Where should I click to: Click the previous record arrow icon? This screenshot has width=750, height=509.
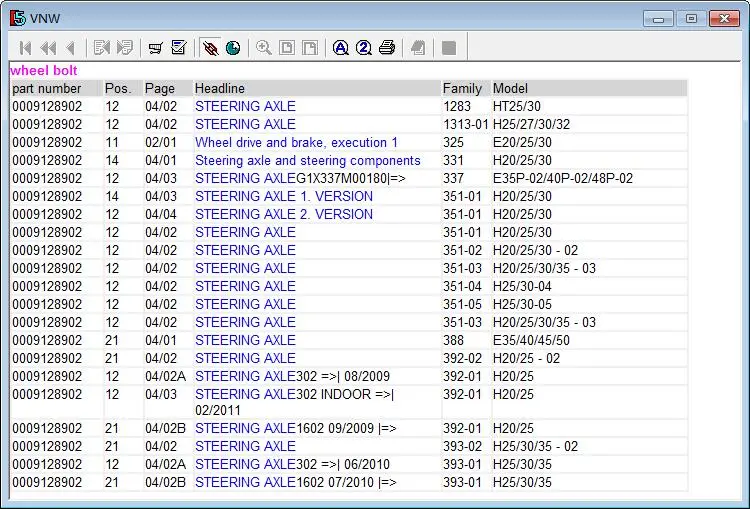point(71,48)
